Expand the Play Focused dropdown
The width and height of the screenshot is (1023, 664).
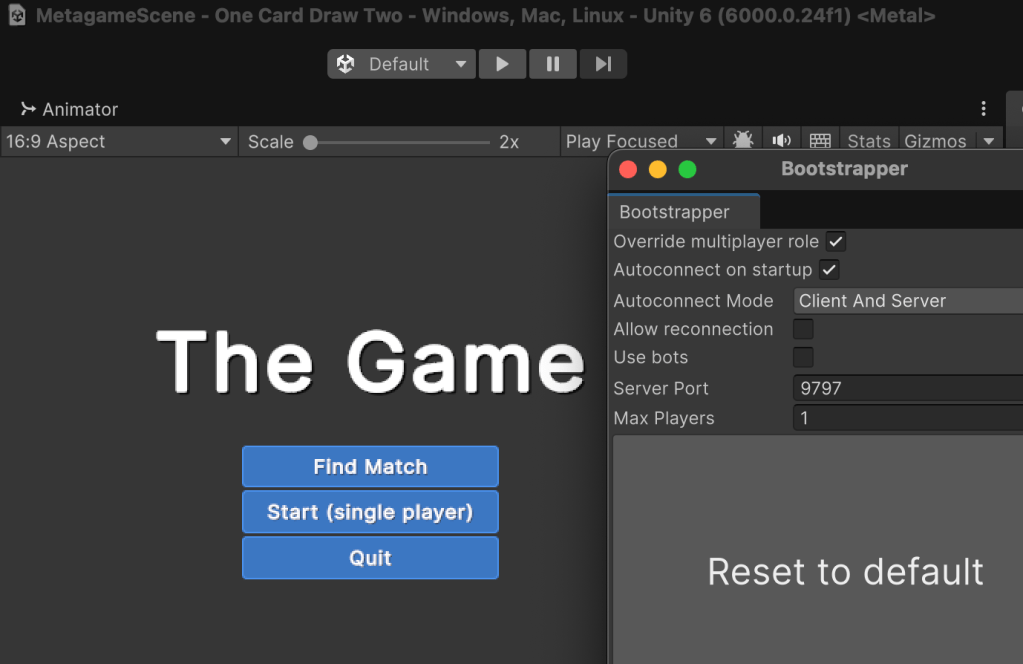click(640, 142)
